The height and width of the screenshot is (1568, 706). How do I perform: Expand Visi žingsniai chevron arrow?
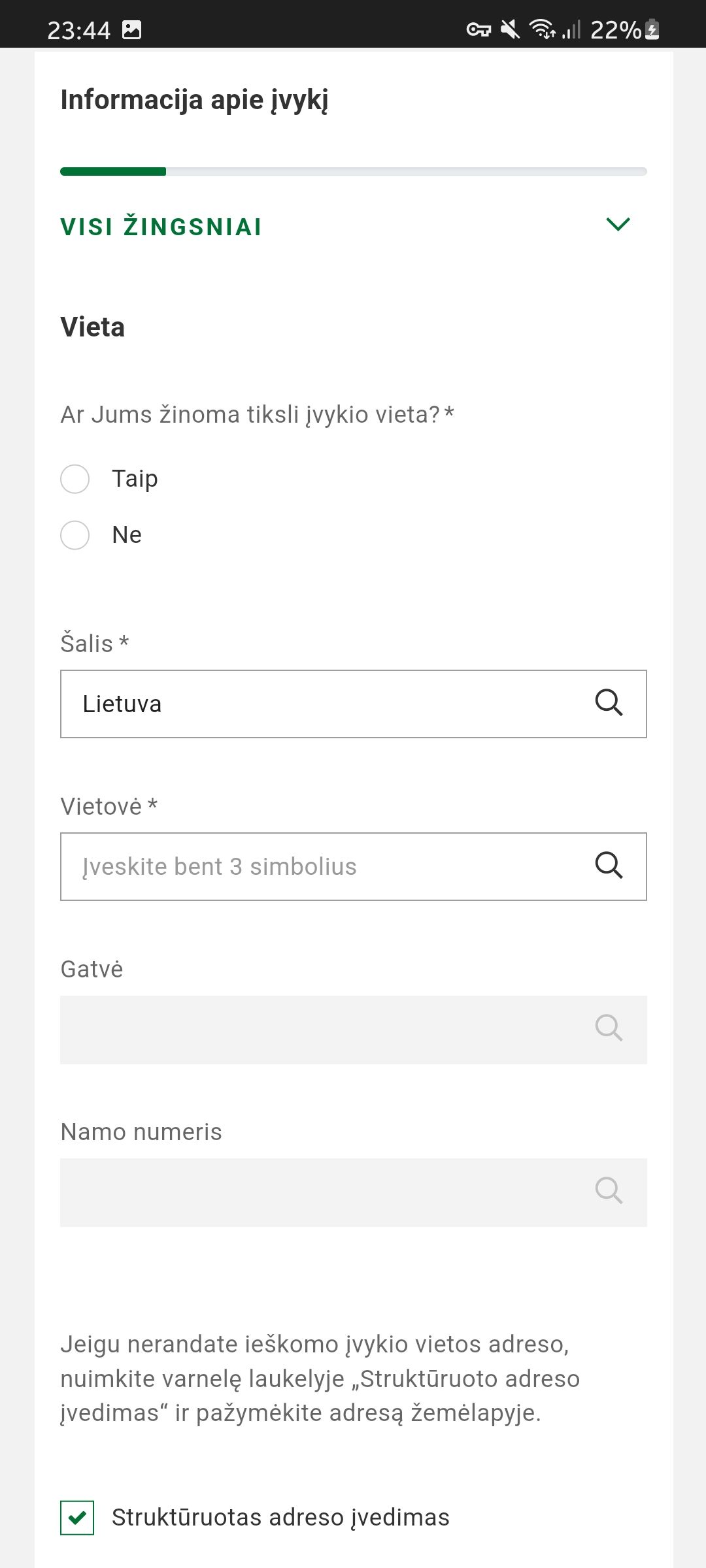click(x=618, y=225)
